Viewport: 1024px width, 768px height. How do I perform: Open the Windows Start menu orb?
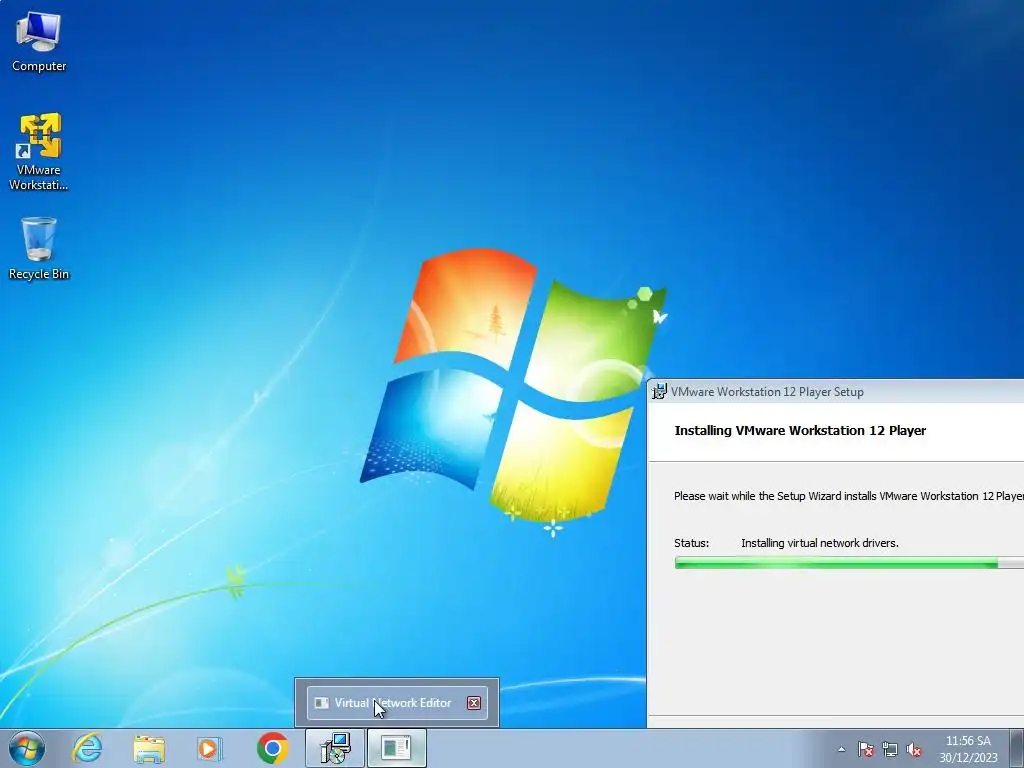(x=27, y=748)
